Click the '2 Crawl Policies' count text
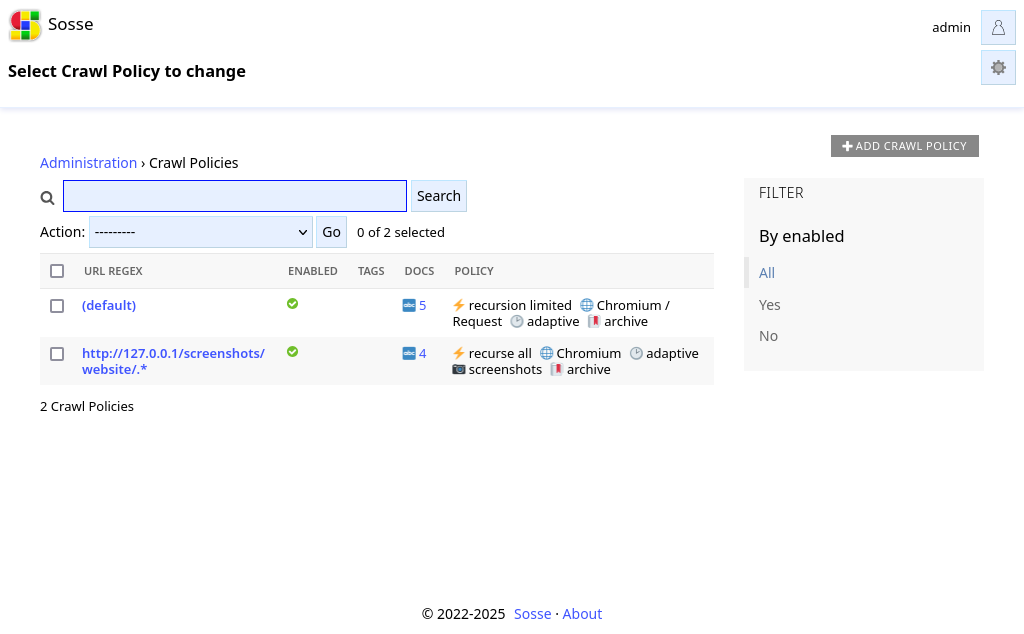The width and height of the screenshot is (1024, 634). 87,407
